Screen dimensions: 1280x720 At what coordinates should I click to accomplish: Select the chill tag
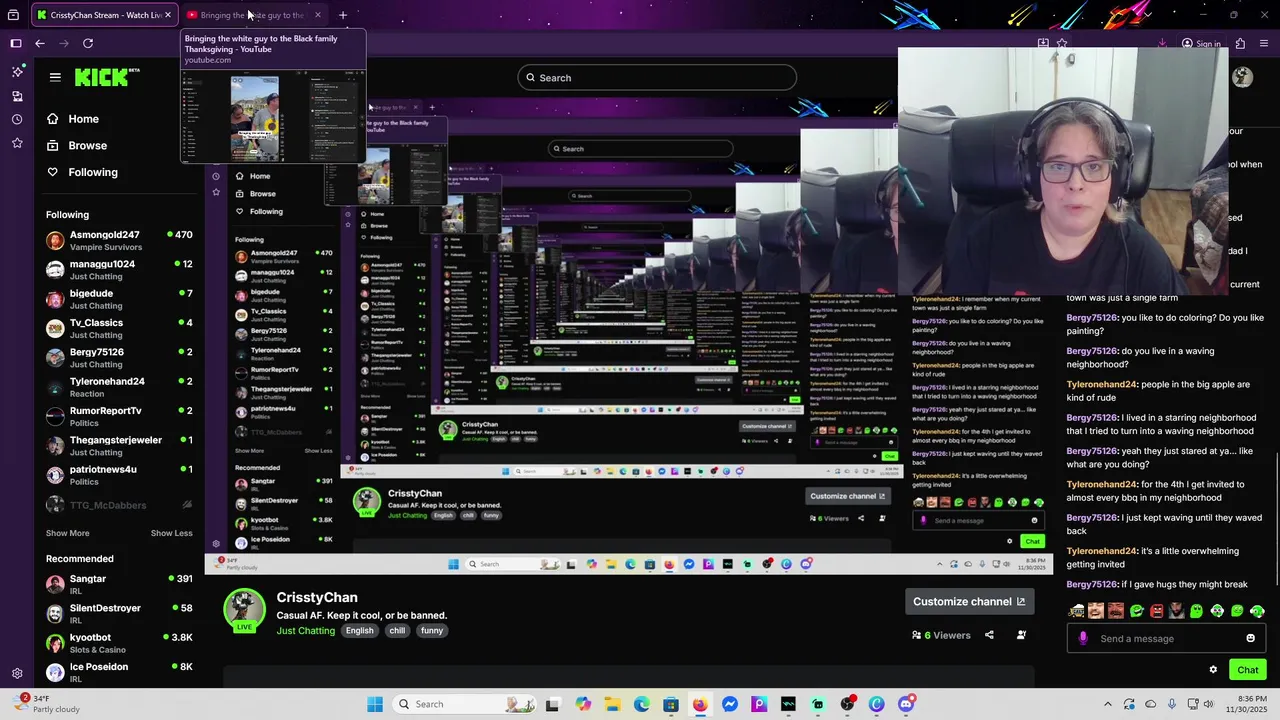coord(397,631)
